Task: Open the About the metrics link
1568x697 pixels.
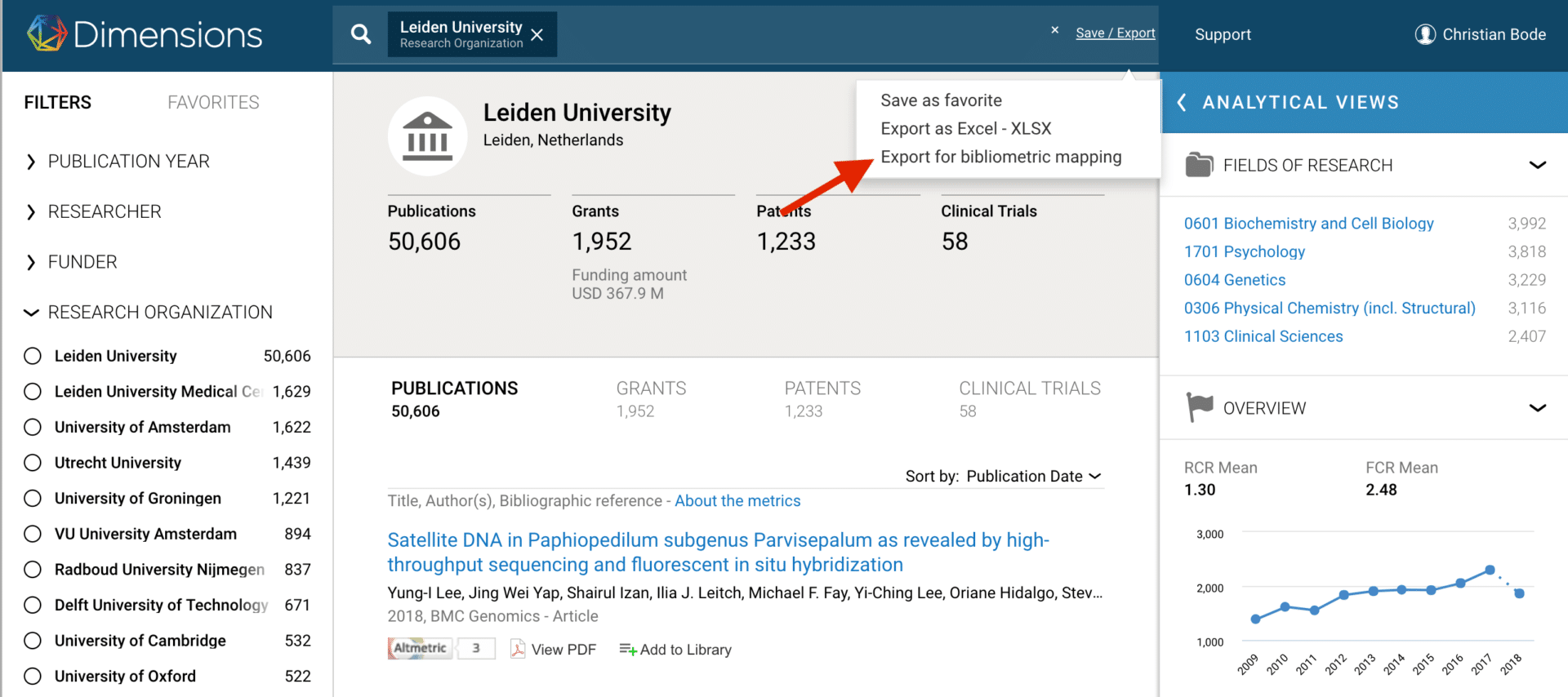Action: coord(737,501)
